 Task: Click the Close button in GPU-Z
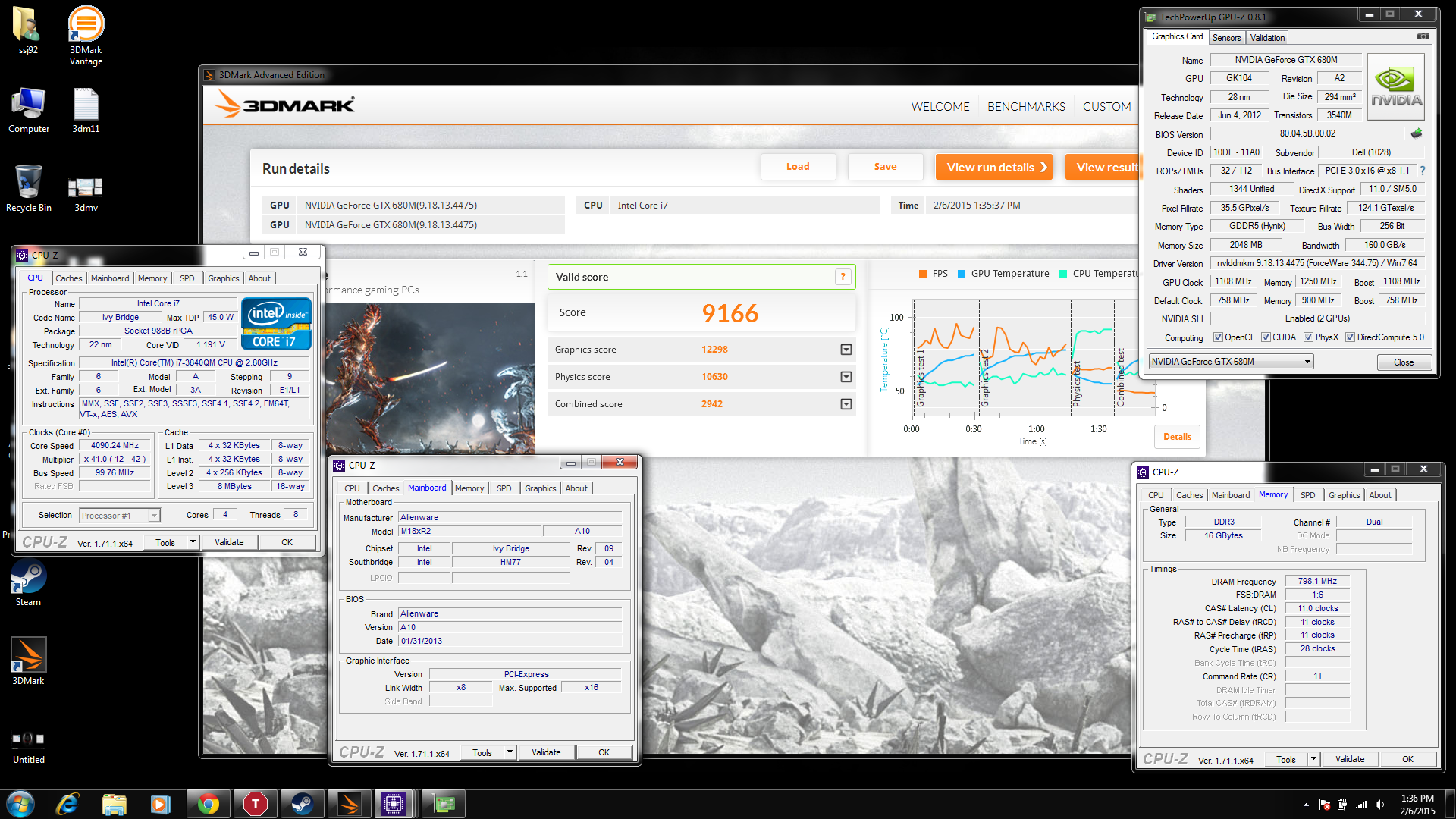tap(1404, 362)
